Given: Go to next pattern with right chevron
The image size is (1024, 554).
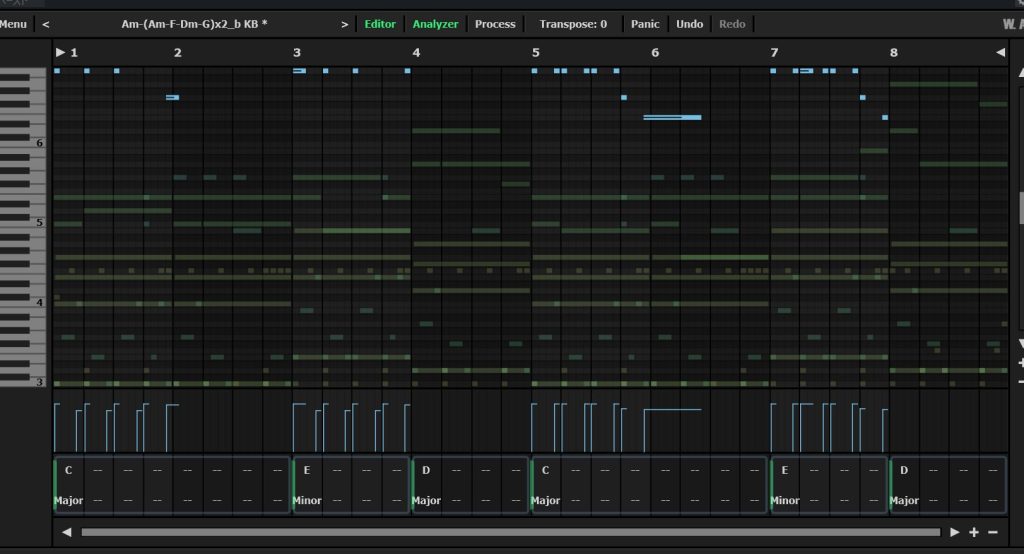Looking at the screenshot, I should coord(345,24).
